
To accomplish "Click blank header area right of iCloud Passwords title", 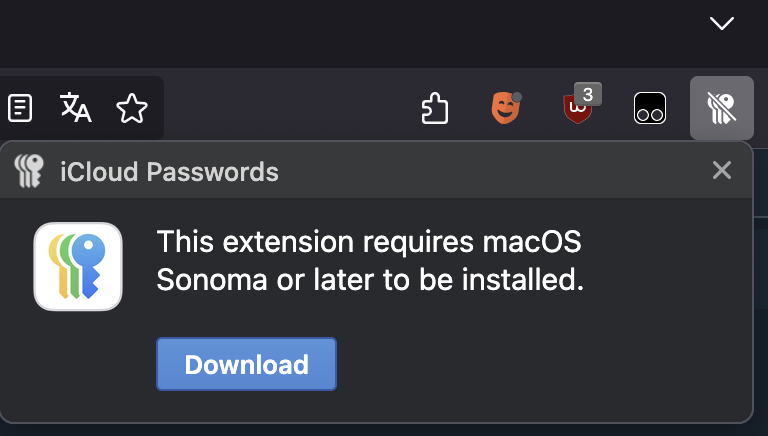I will tap(490, 171).
